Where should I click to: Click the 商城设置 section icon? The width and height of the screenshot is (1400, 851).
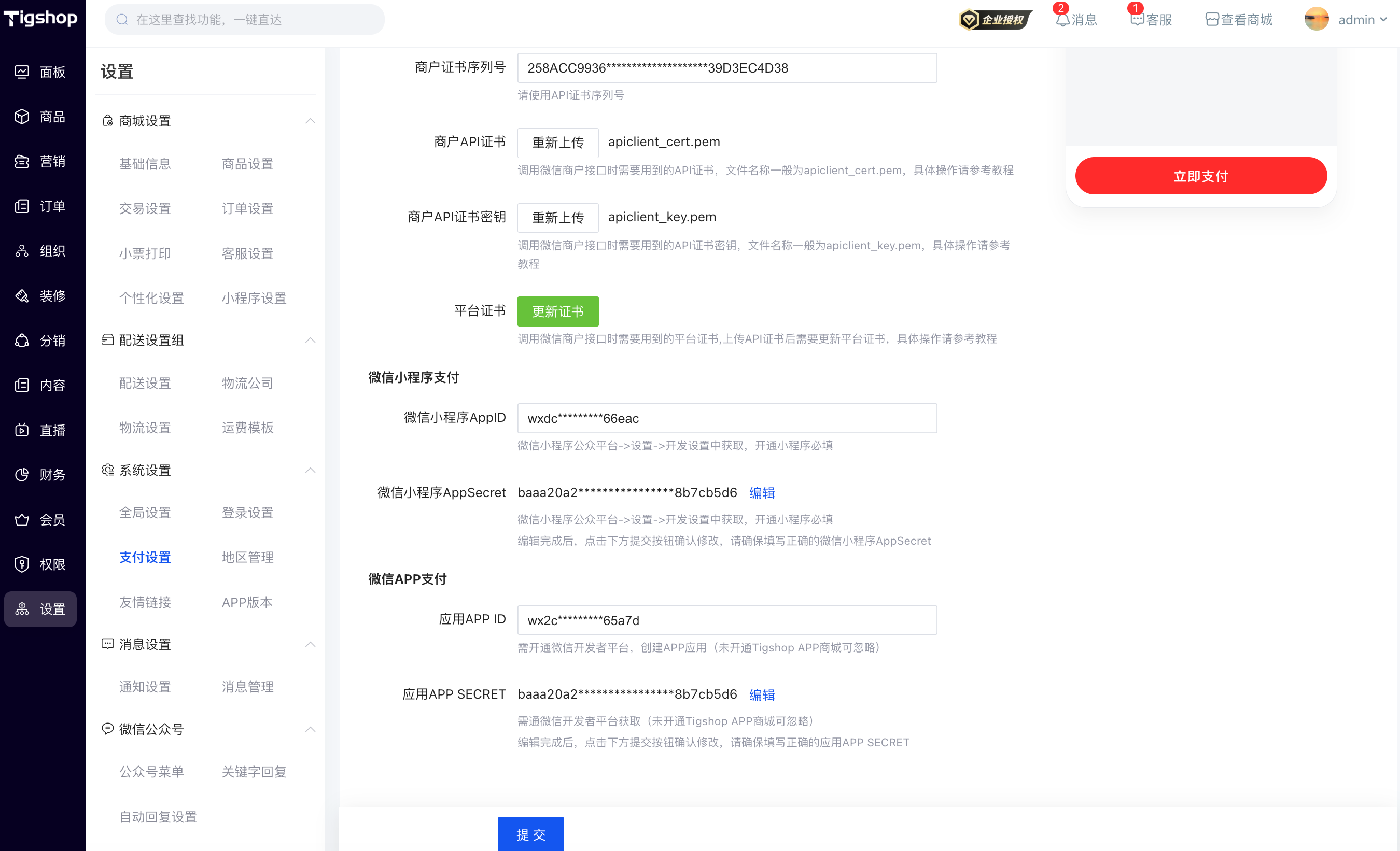107,120
